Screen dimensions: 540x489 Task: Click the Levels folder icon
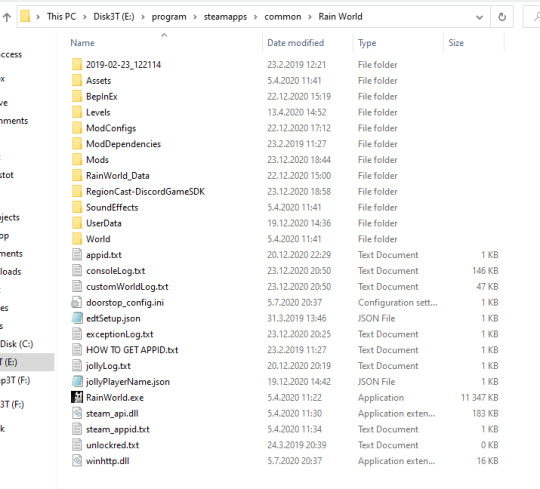pyautogui.click(x=77, y=112)
